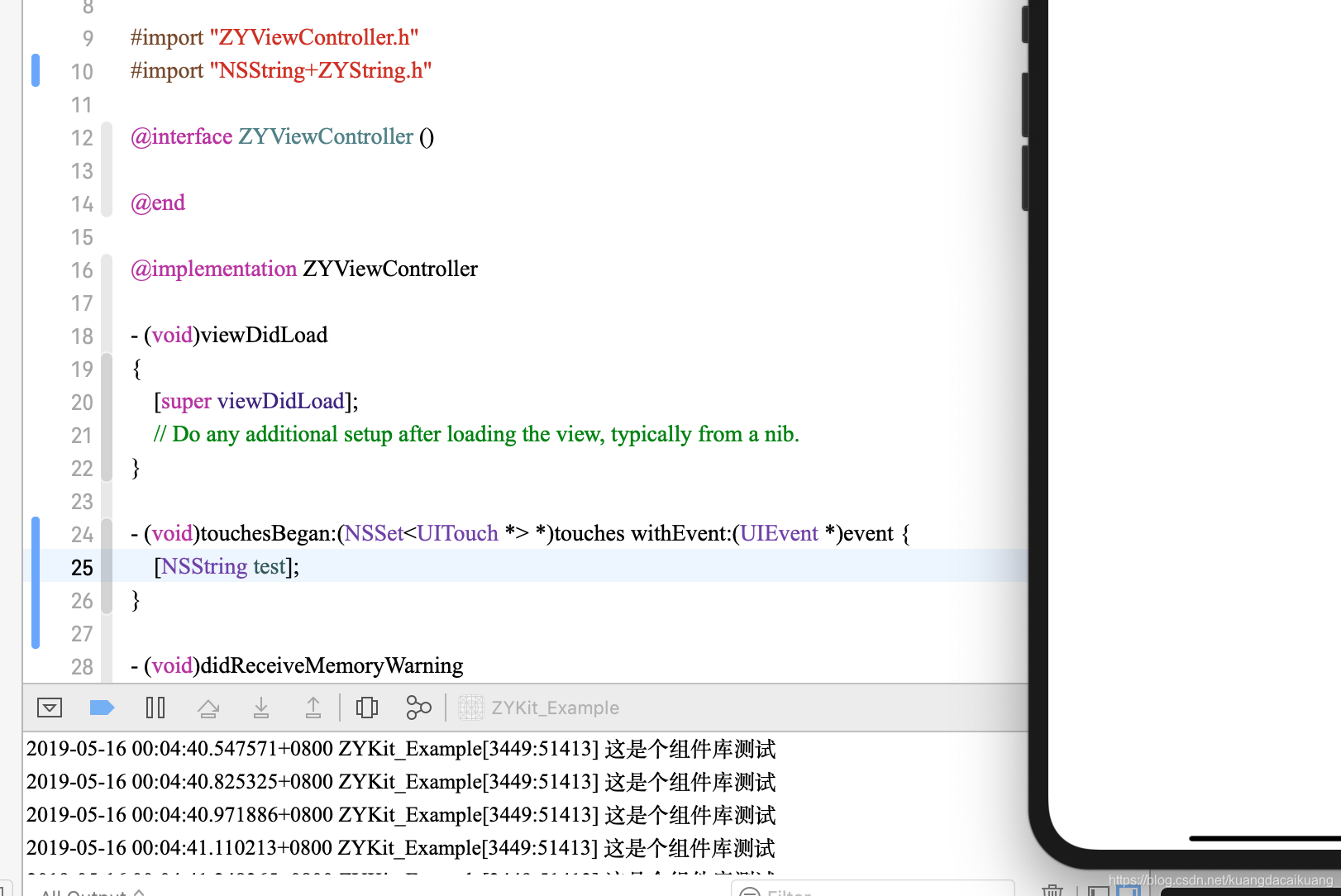Image resolution: width=1341 pixels, height=896 pixels.
Task: Hide the debug area with the toggle icon
Action: coord(50,708)
